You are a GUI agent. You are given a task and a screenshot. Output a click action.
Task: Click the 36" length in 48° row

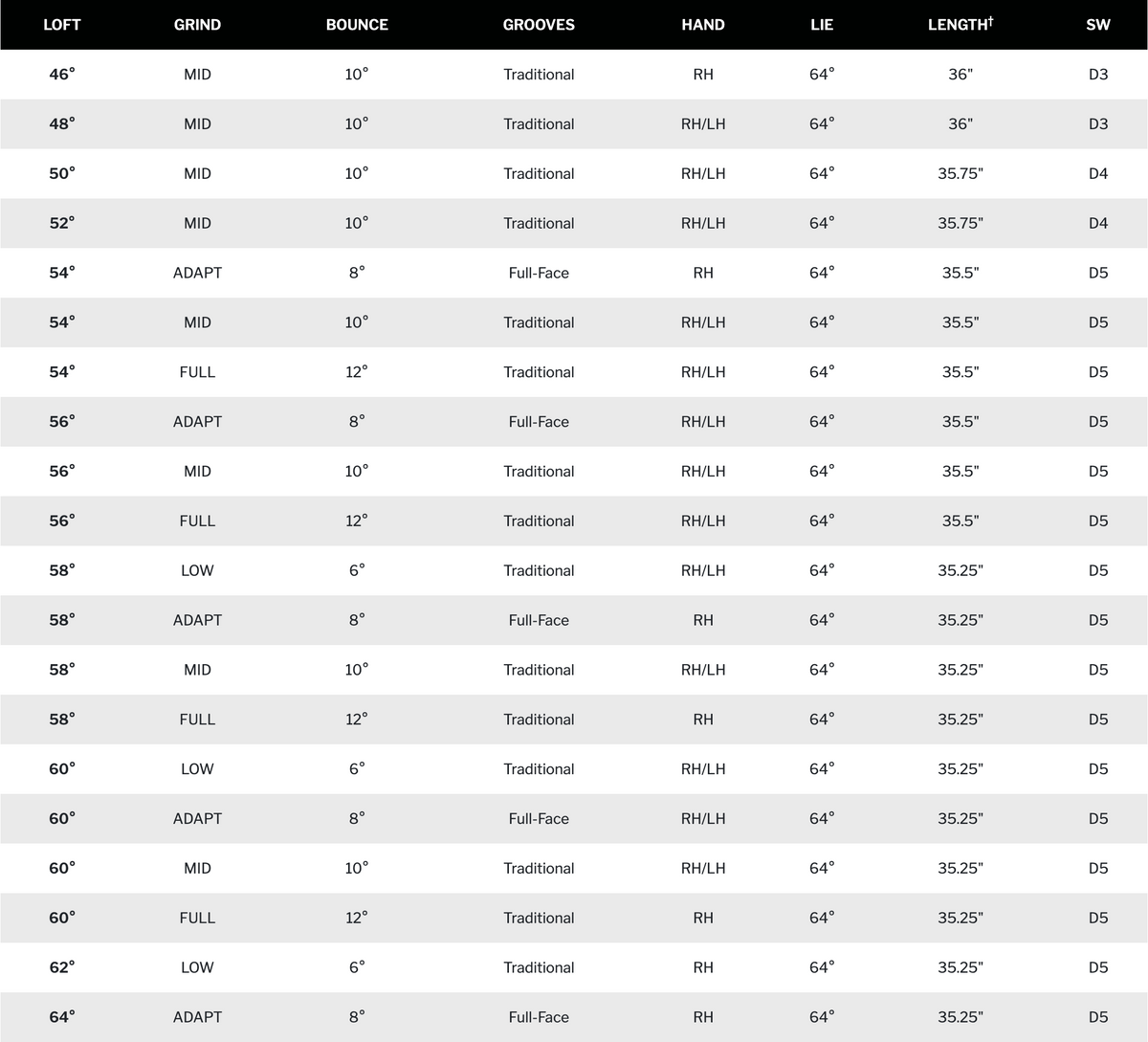[x=960, y=123]
